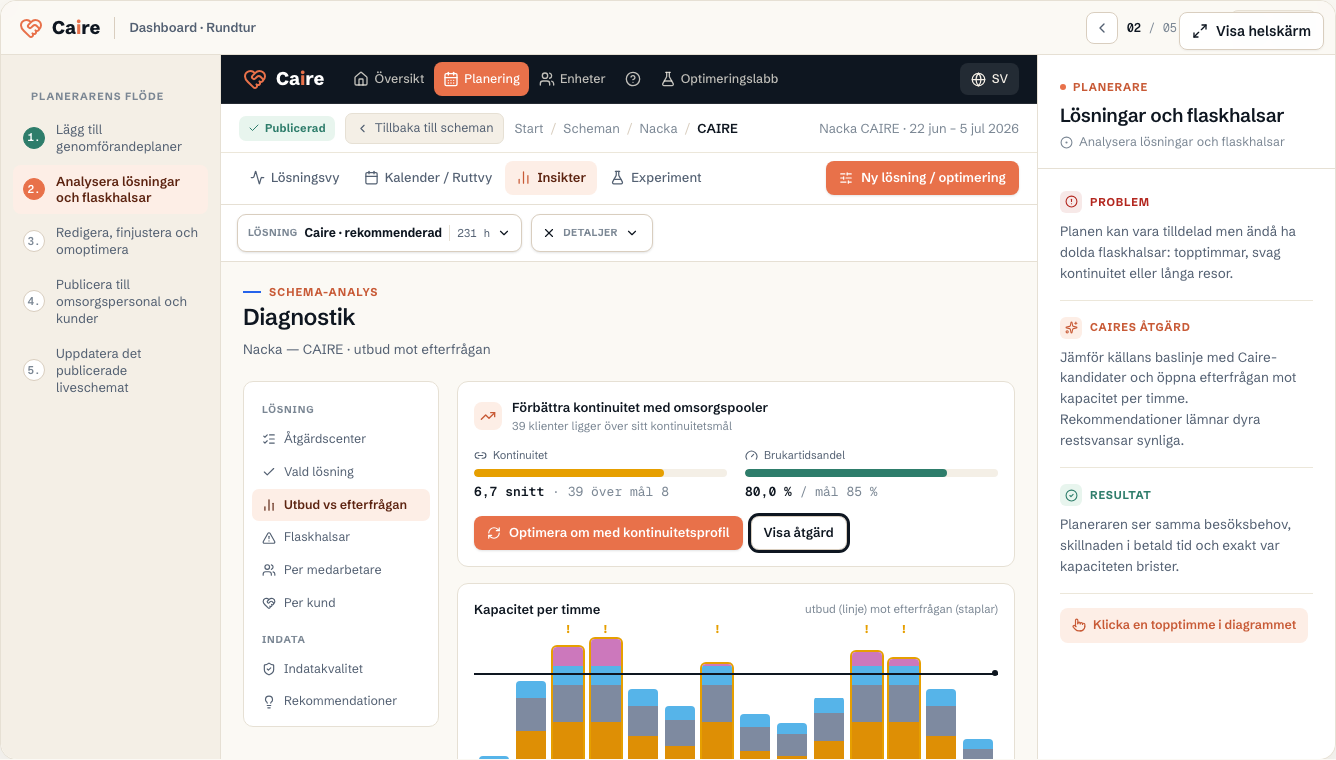Click the Scheman breadcrumb
Viewport: 1336px width, 760px height.
click(591, 129)
